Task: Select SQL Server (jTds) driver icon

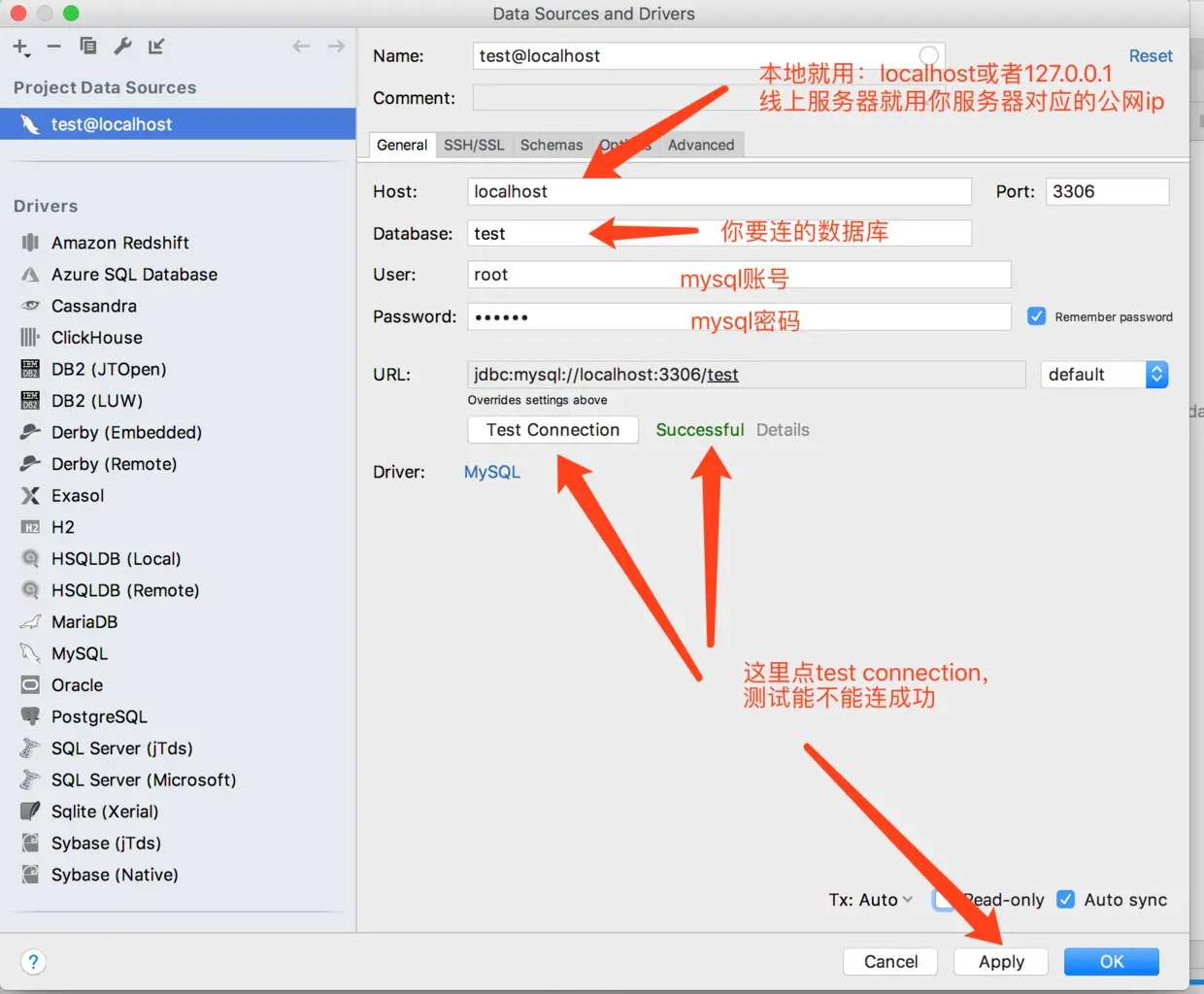Action: pos(31,747)
